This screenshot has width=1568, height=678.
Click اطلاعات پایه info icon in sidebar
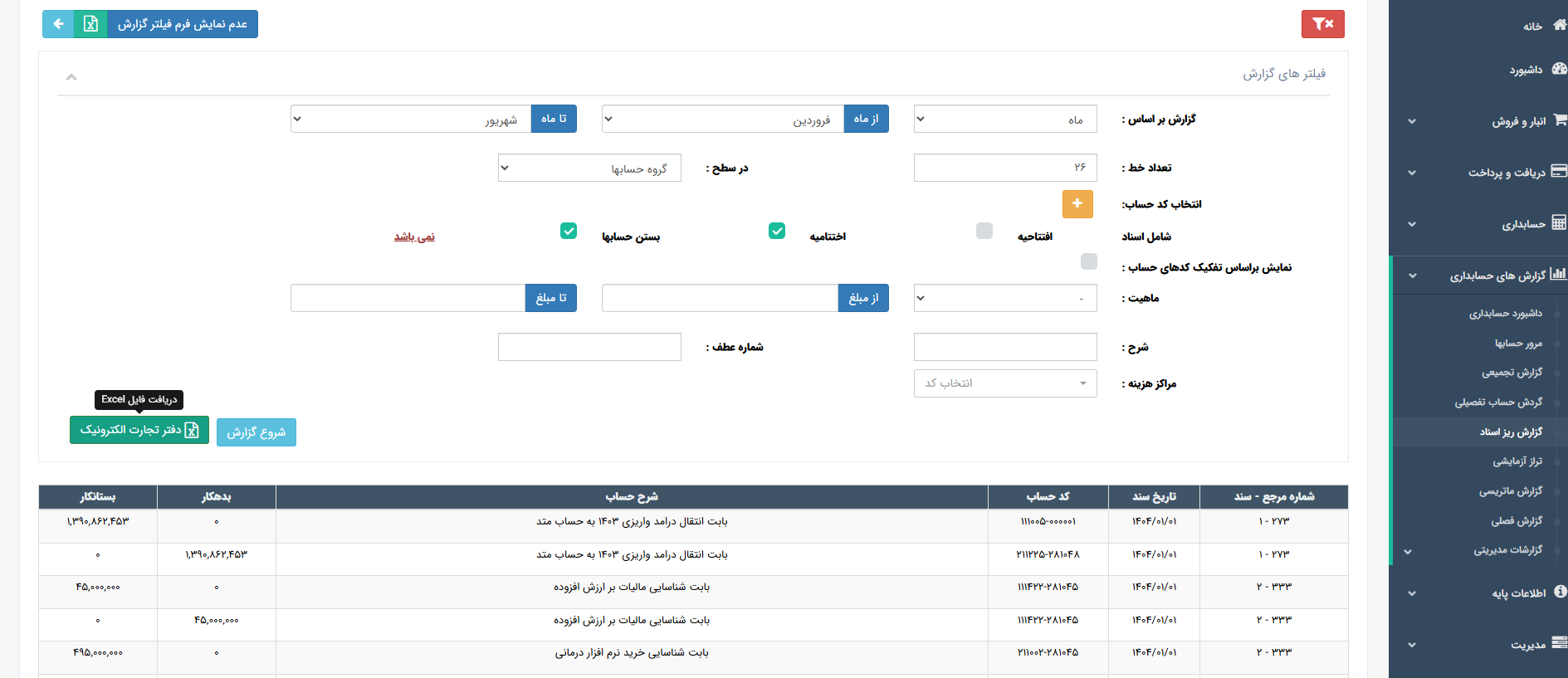click(1560, 592)
